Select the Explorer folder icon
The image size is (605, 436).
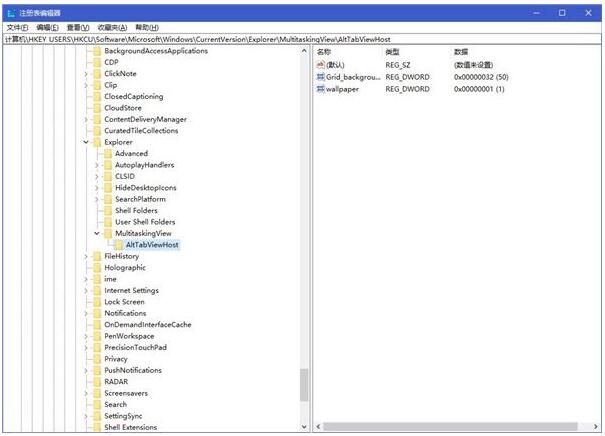(x=97, y=142)
